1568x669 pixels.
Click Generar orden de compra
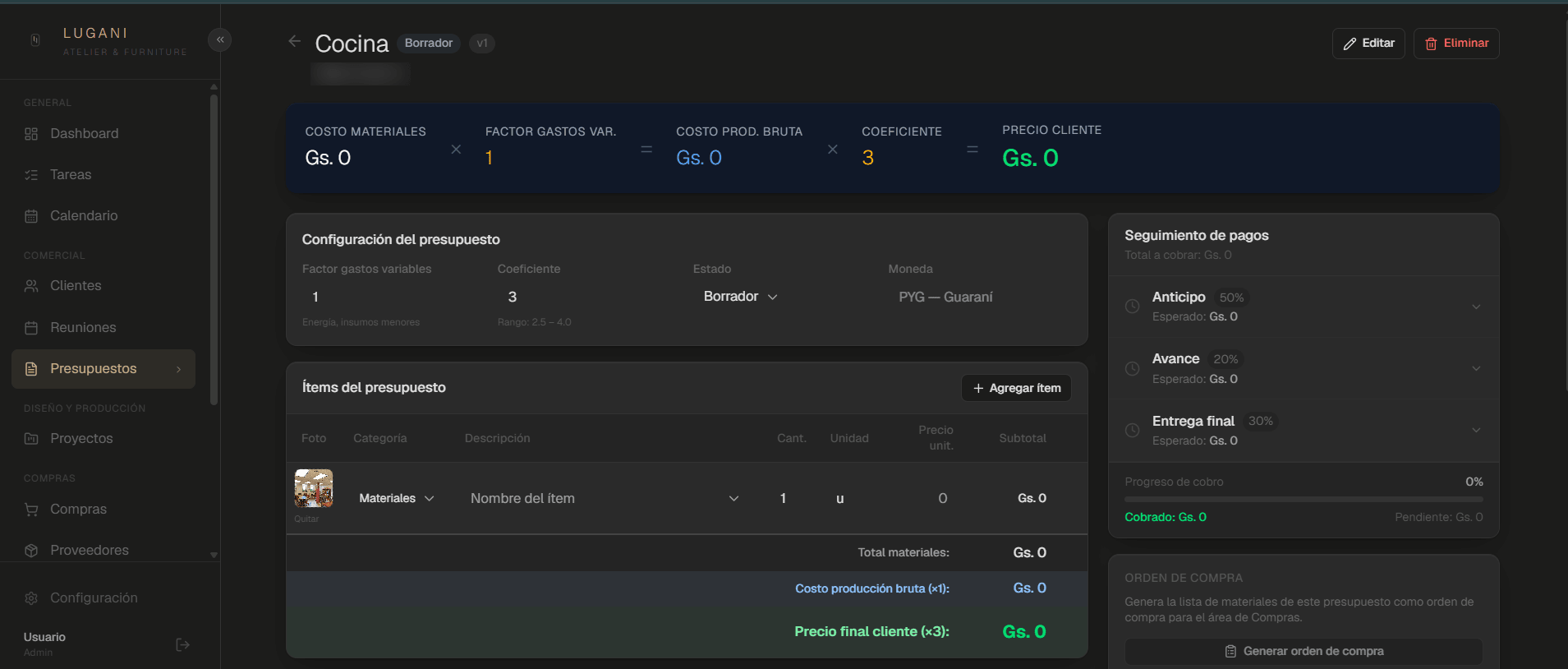click(1304, 652)
